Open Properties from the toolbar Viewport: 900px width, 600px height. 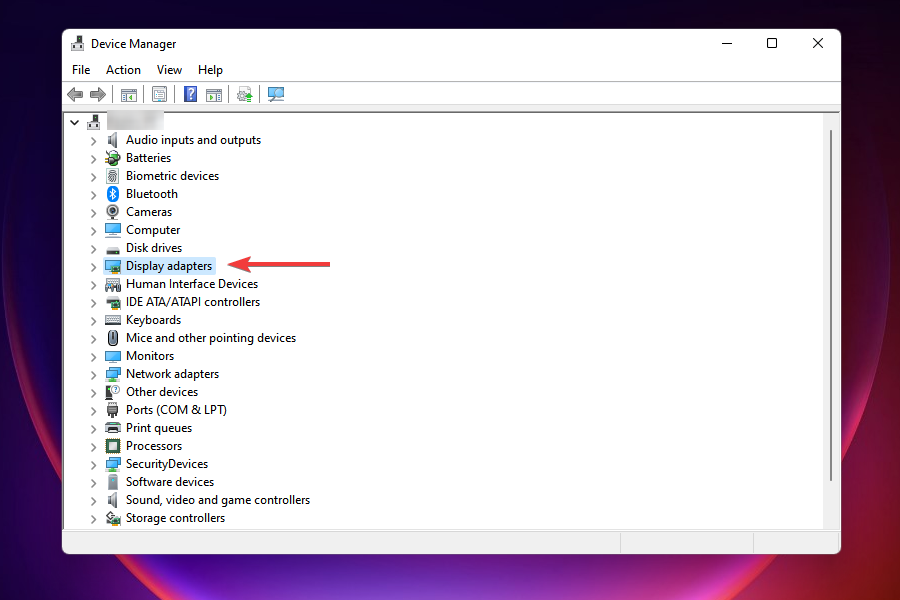pos(159,94)
